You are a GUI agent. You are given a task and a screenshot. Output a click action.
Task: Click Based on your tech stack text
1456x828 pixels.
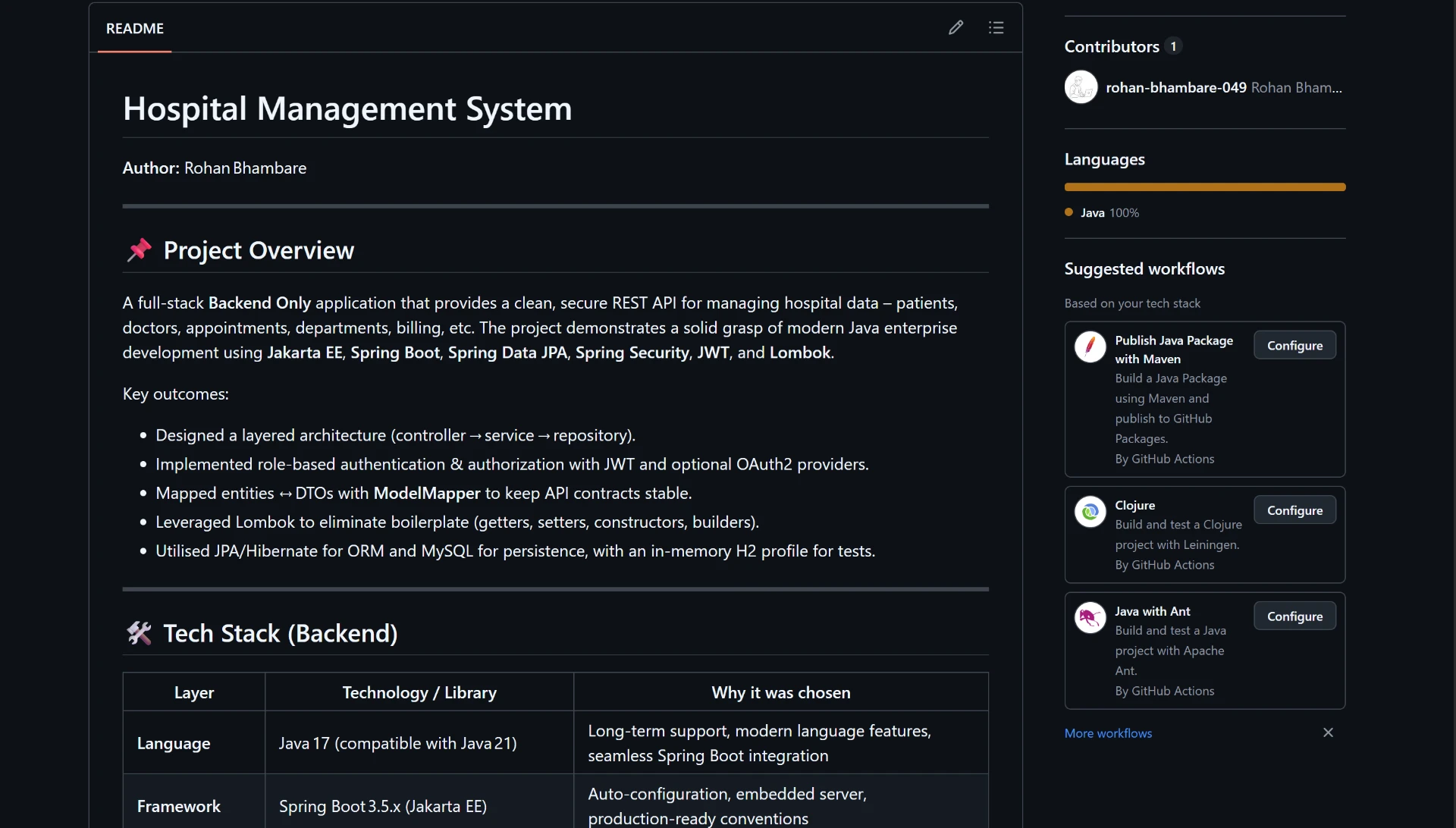click(1132, 303)
